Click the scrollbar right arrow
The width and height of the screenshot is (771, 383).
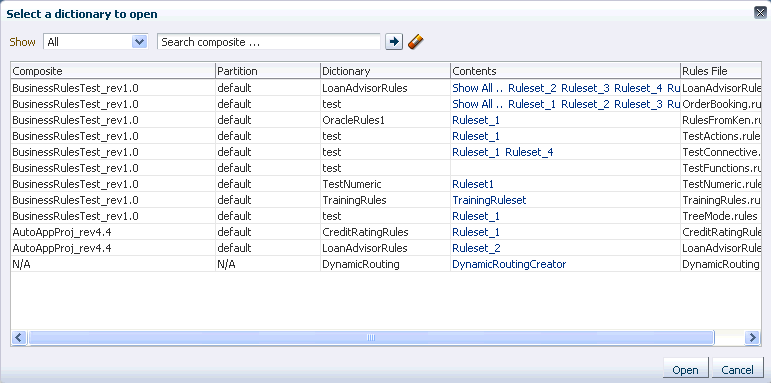pyautogui.click(x=752, y=337)
